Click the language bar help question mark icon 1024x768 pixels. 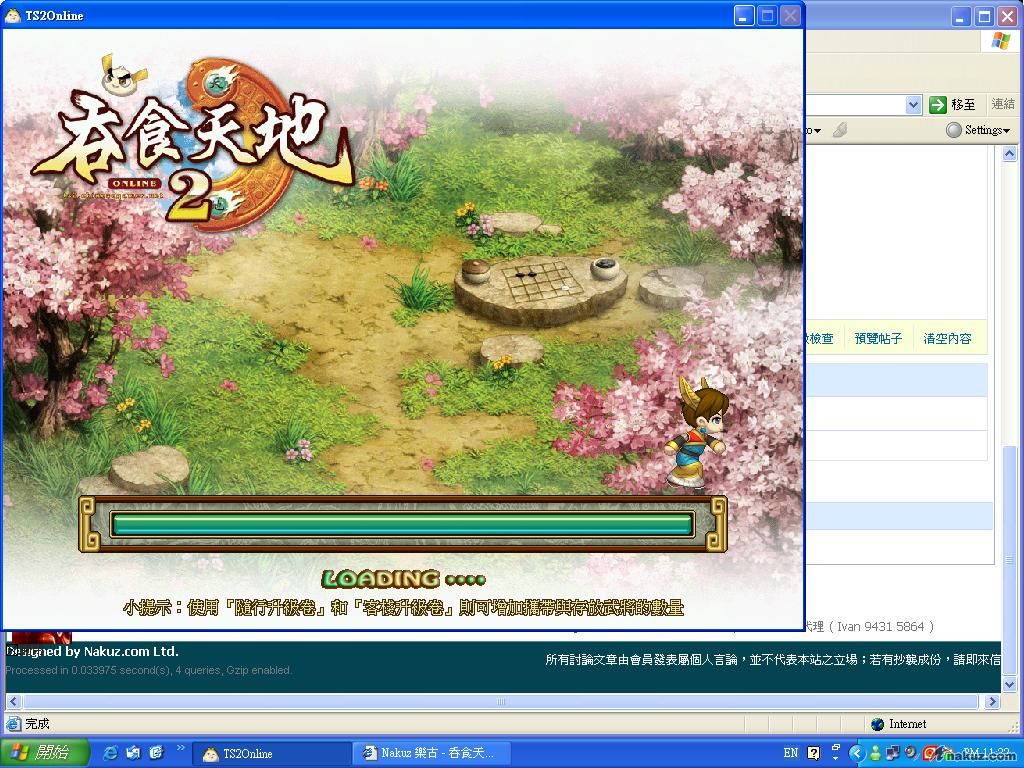(x=813, y=753)
